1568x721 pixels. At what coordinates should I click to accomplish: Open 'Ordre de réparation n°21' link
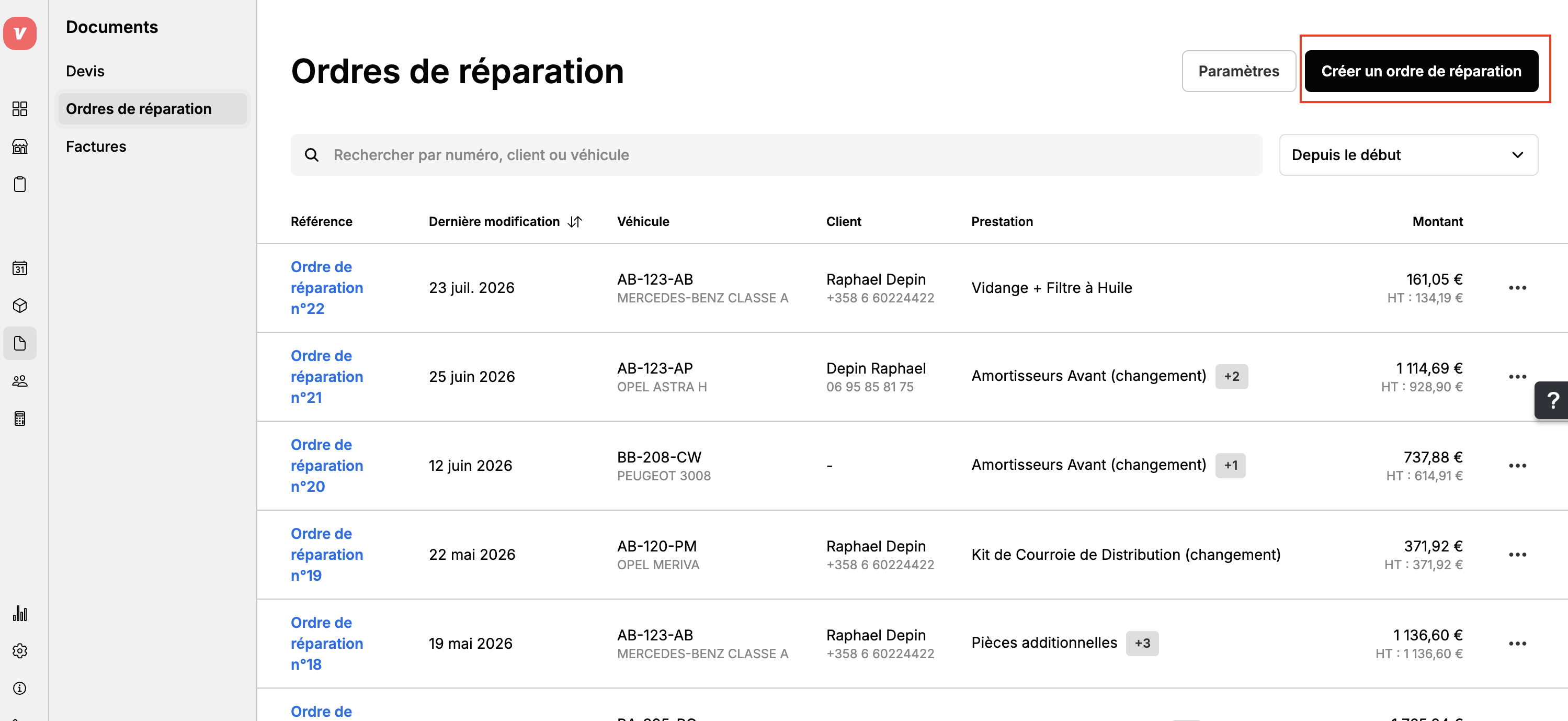(x=327, y=377)
